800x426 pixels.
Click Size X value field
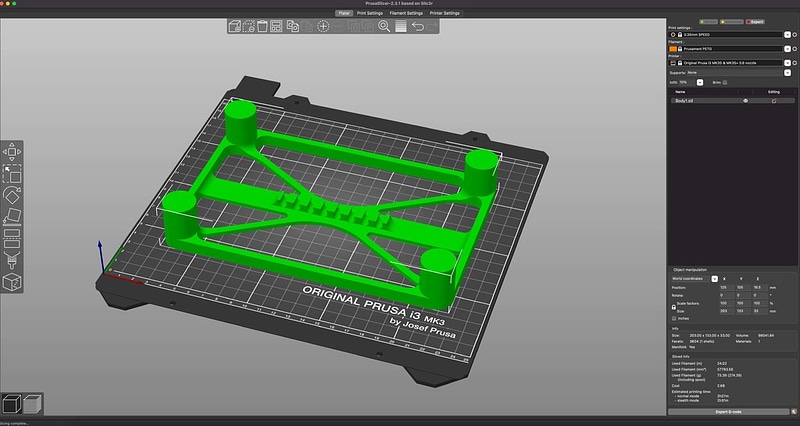[x=726, y=311]
